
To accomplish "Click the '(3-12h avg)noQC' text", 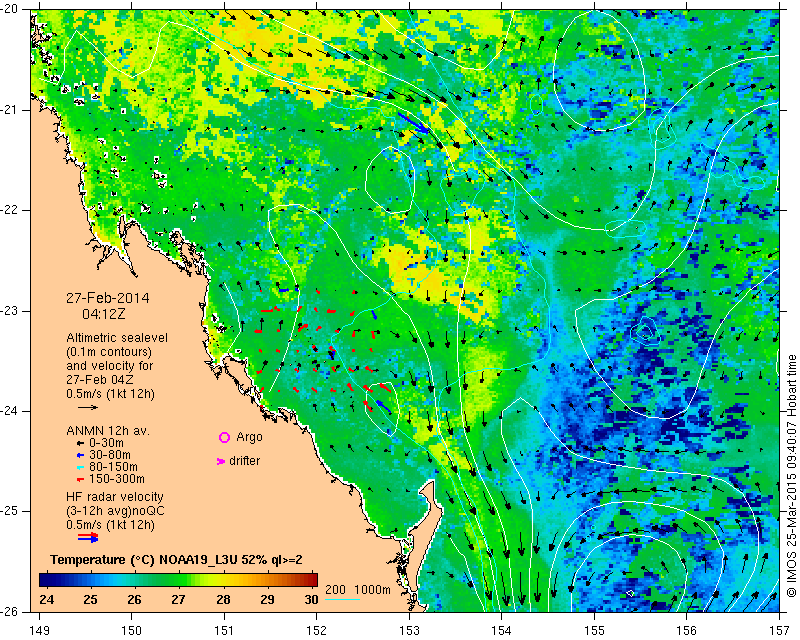I will click(115, 510).
